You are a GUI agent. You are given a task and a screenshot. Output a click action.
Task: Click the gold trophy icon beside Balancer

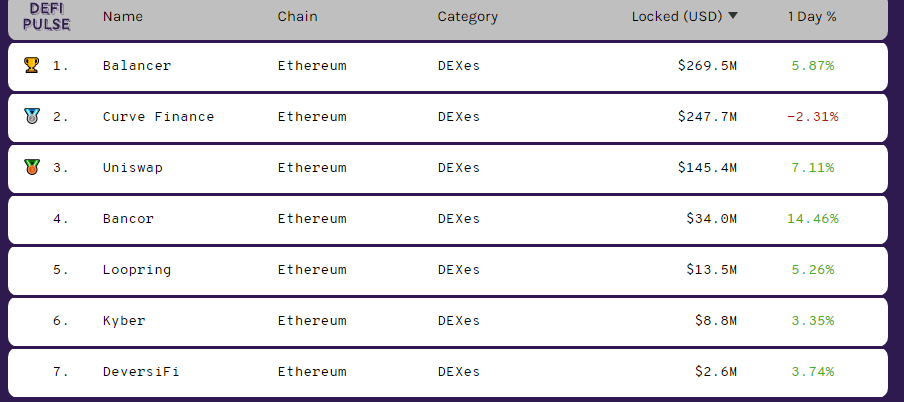tap(32, 65)
